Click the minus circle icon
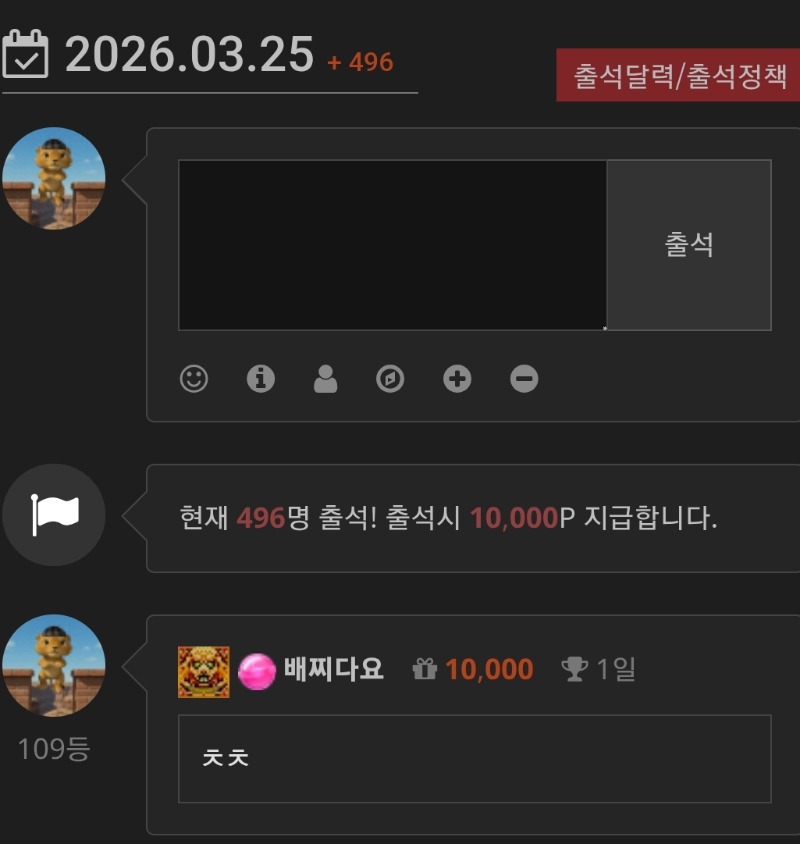Viewport: 800px width, 844px height. pyautogui.click(x=524, y=379)
